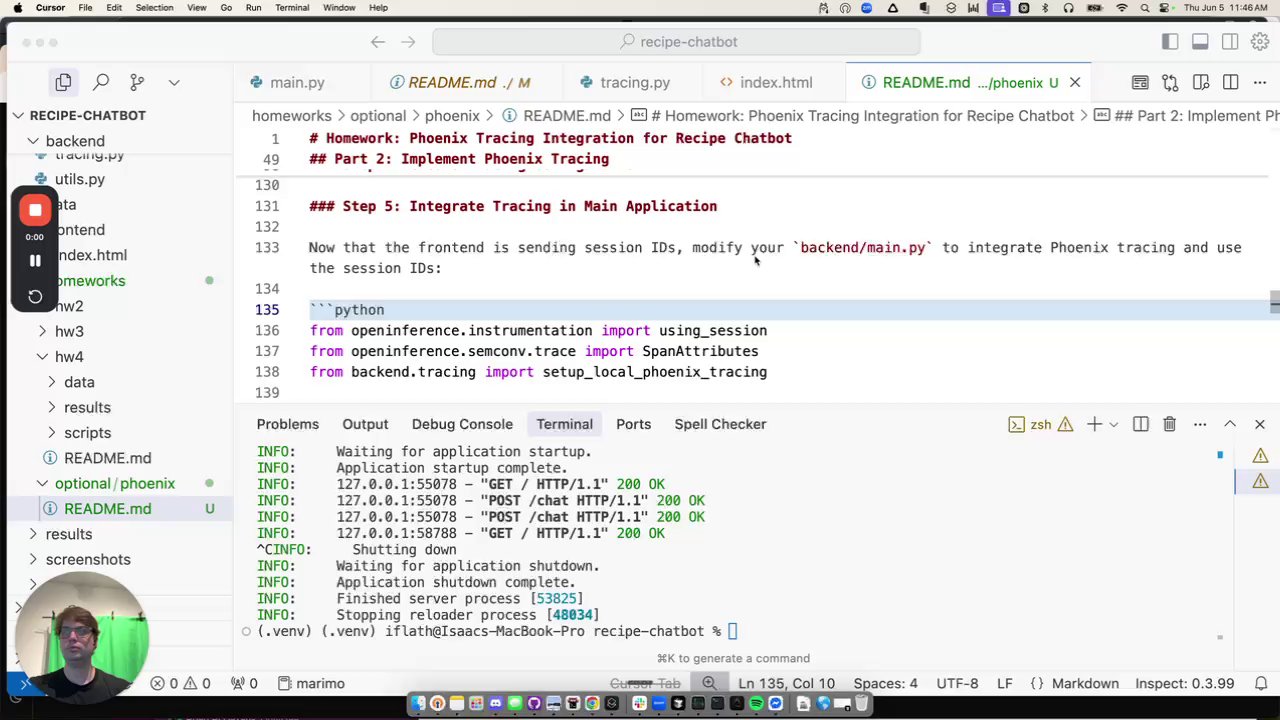
Task: Stop the screen recording
Action: click(x=35, y=210)
